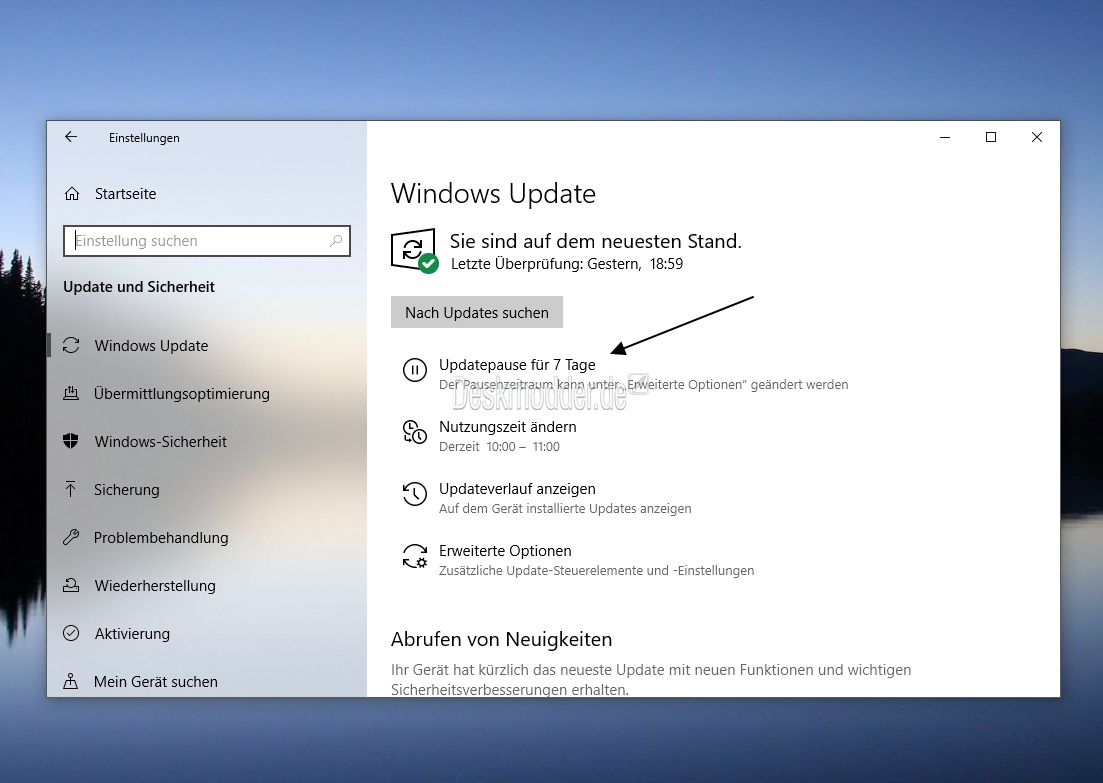Image resolution: width=1103 pixels, height=783 pixels.
Task: Open Startseite home icon
Action: pos(72,193)
